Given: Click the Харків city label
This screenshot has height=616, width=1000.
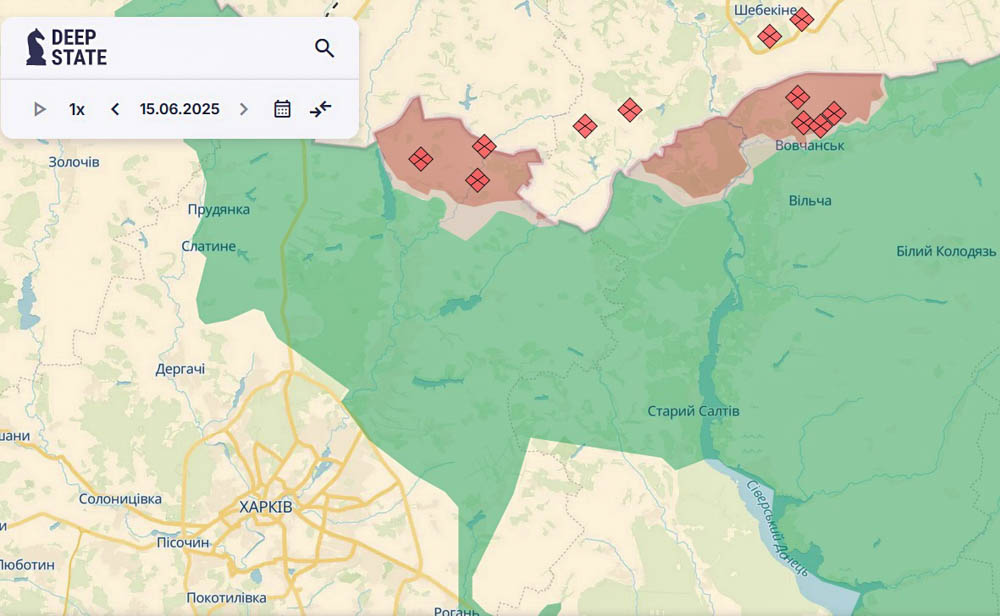Looking at the screenshot, I should [x=266, y=507].
